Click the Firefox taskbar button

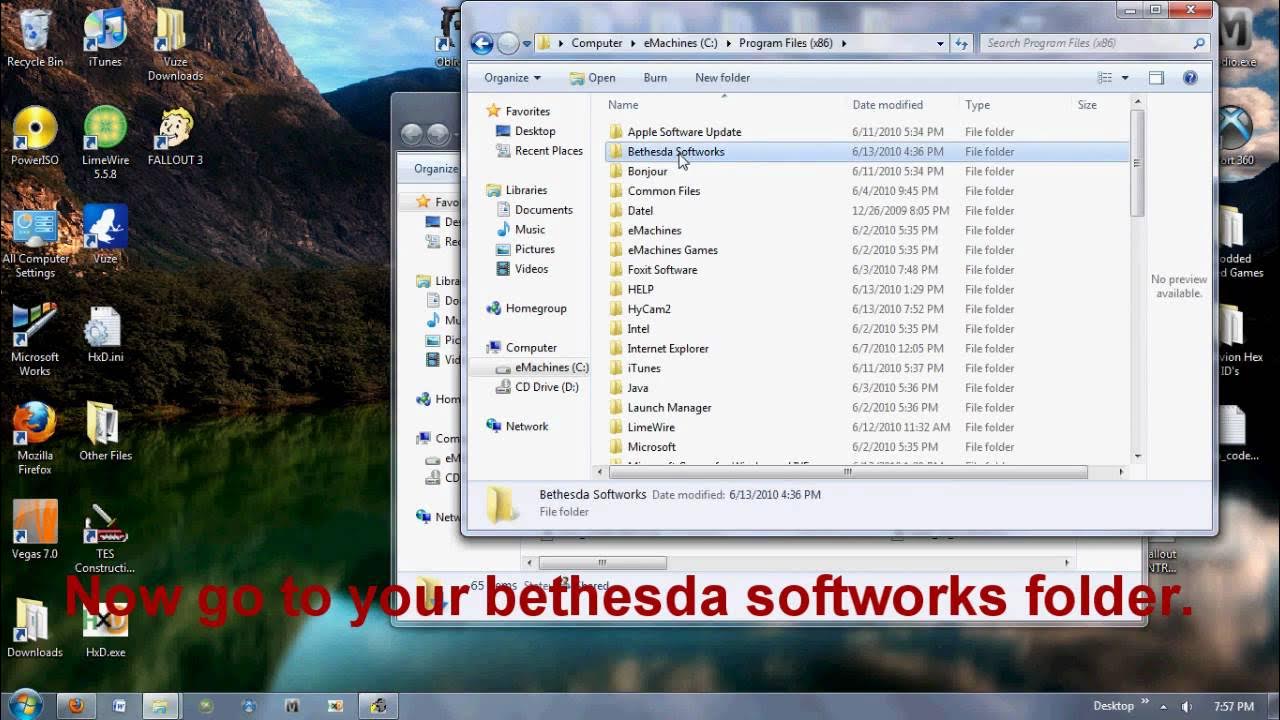pos(76,705)
